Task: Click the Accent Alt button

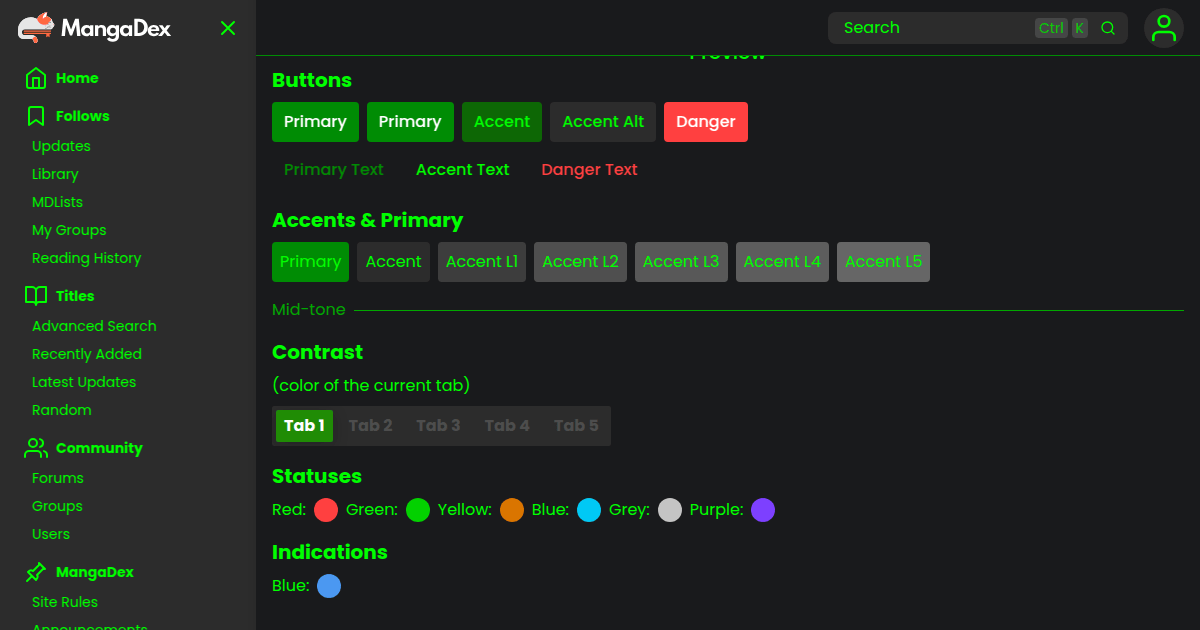Action: [603, 122]
